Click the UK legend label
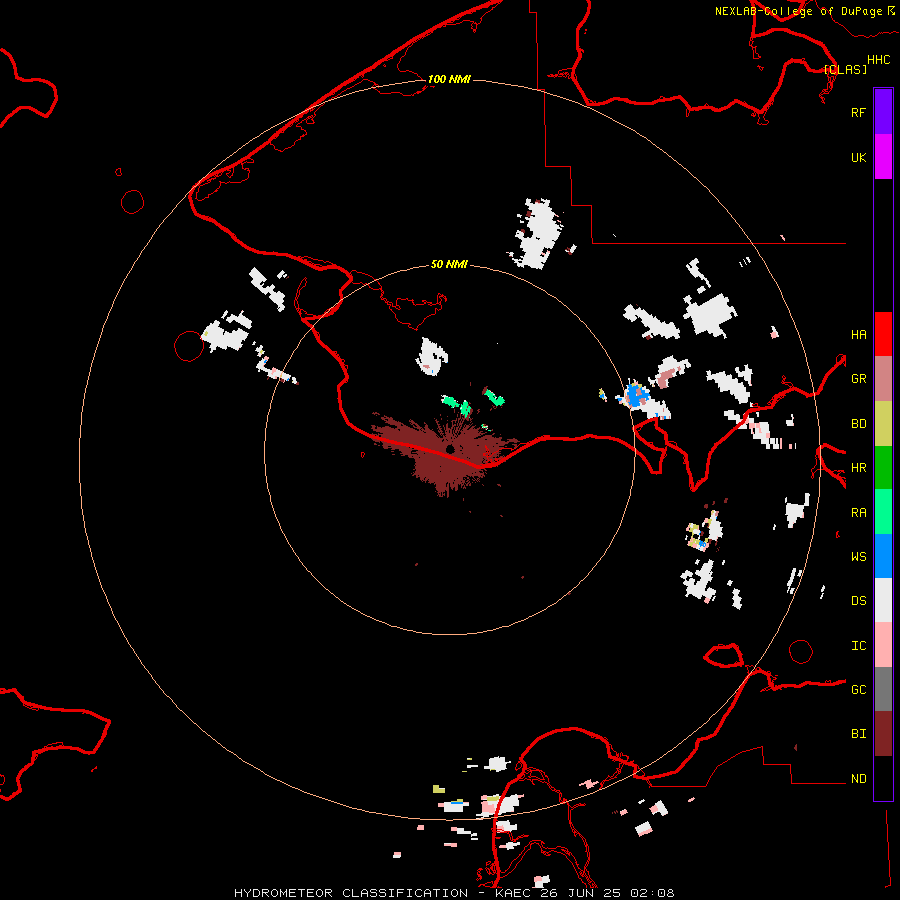Screen dimensions: 900x900 tap(858, 157)
